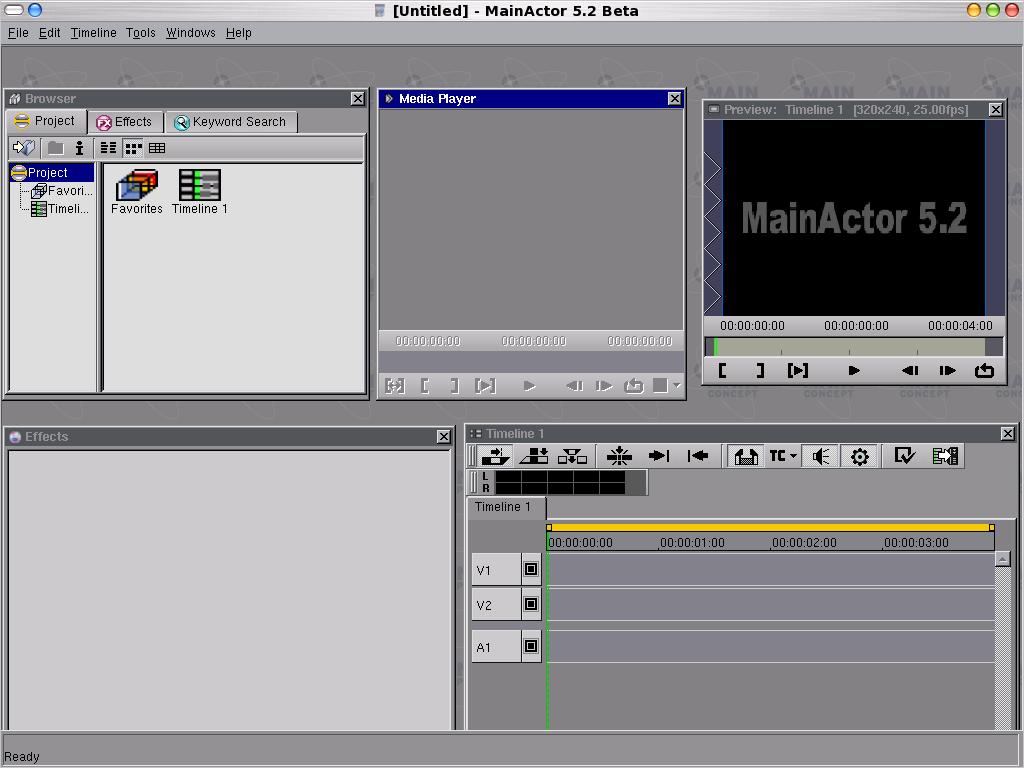Select the Timeli... node in project tree
The image size is (1024, 768).
(x=61, y=209)
